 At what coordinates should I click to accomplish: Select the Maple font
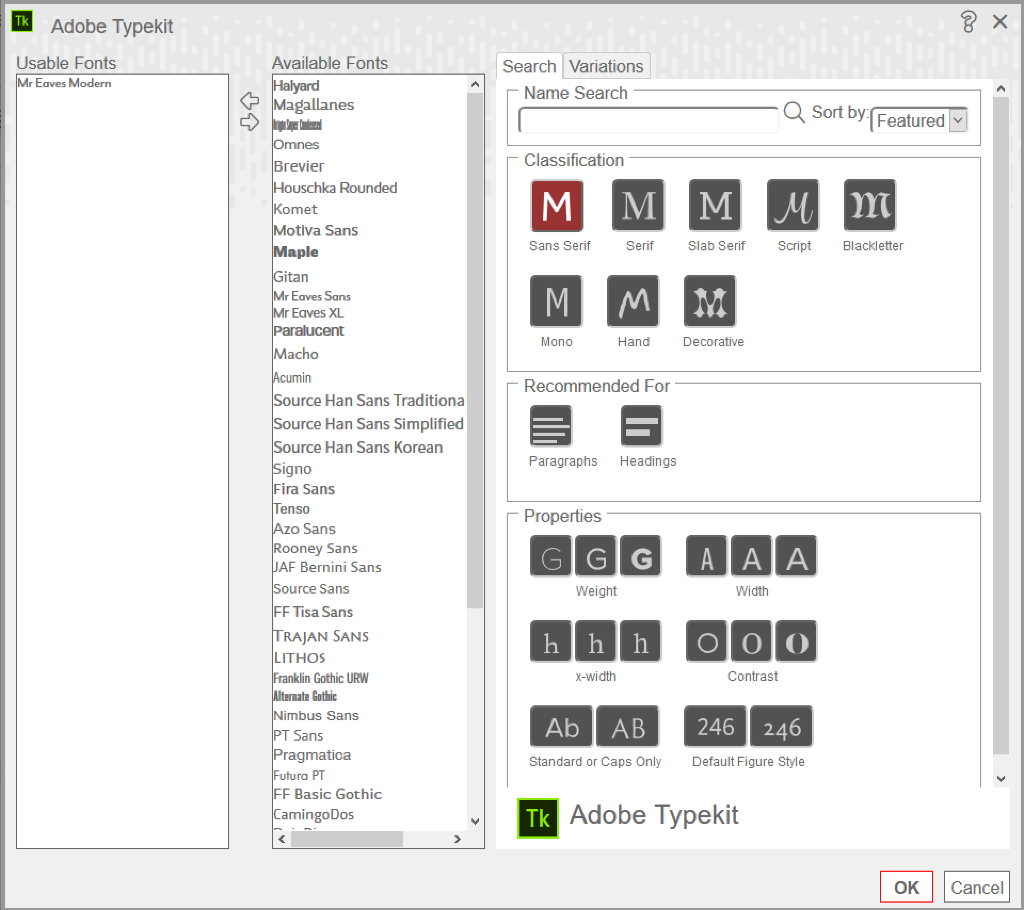(x=296, y=252)
